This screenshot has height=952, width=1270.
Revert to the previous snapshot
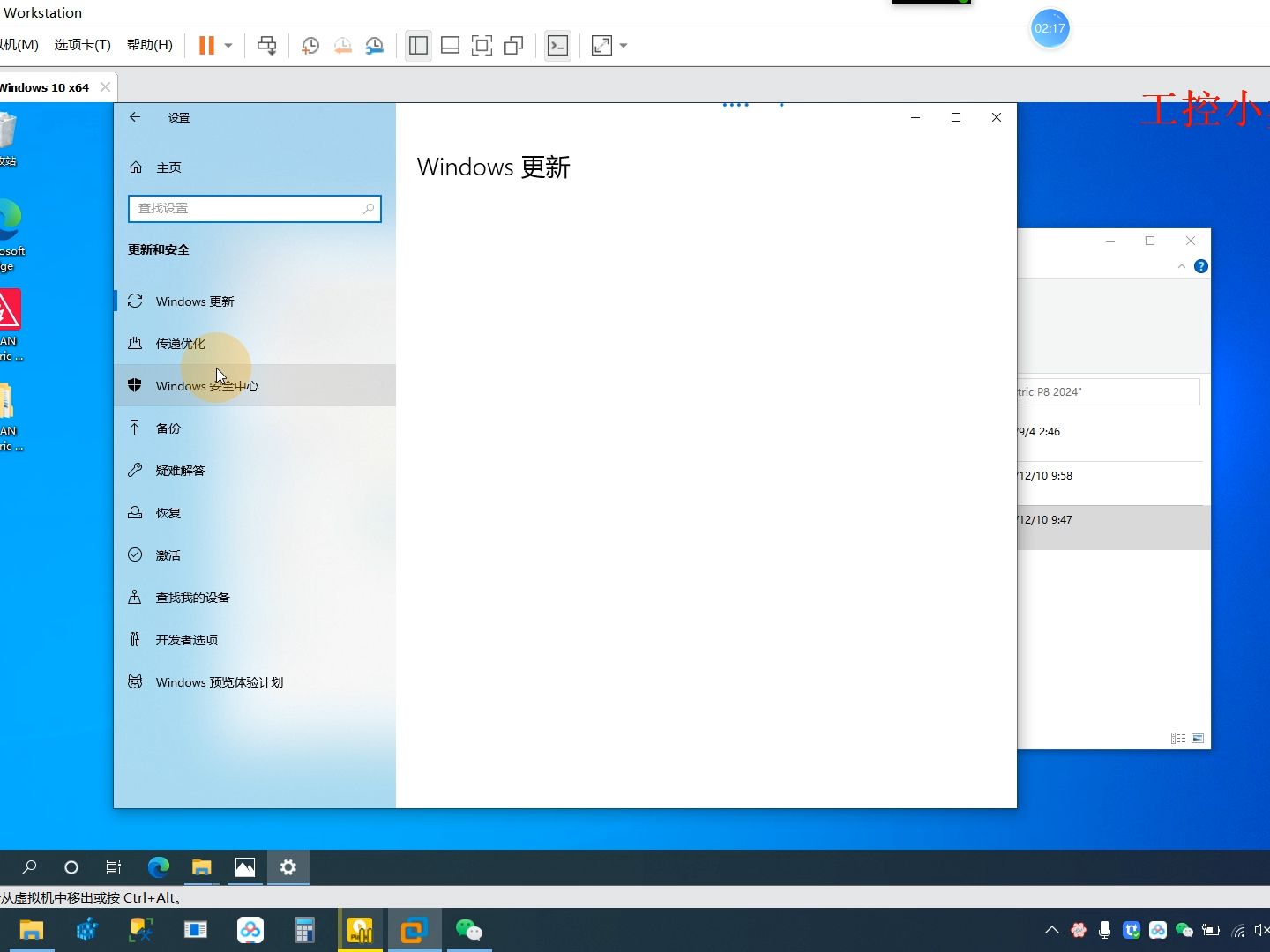coord(342,46)
